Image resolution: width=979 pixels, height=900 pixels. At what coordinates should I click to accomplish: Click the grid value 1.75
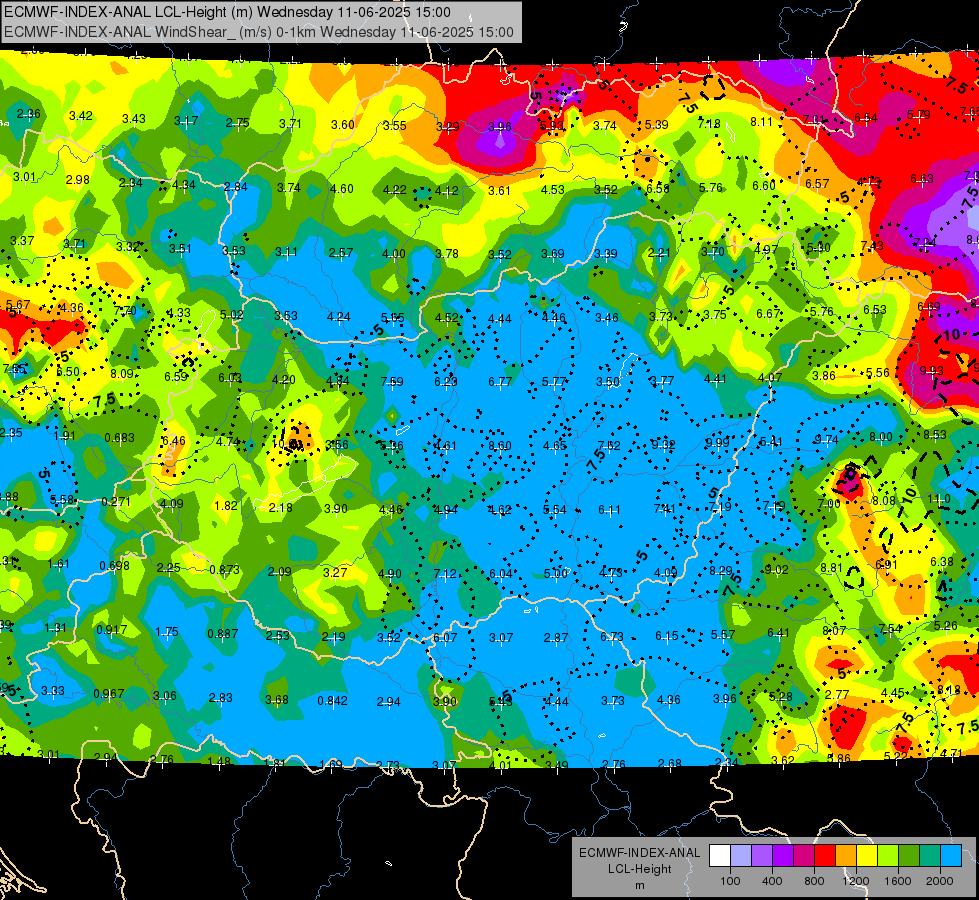pos(167,631)
